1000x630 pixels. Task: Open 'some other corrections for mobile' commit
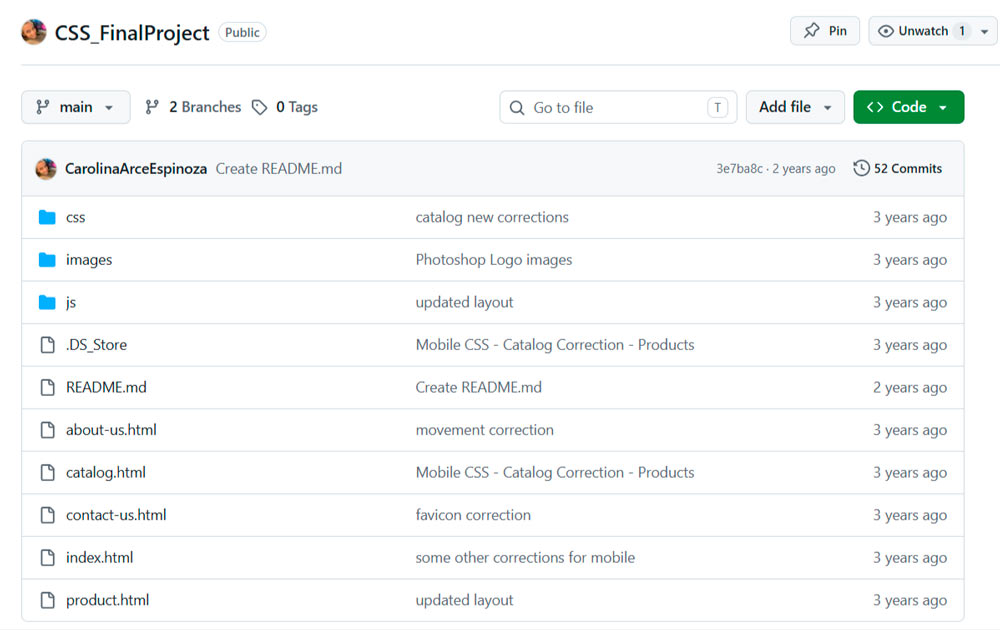pos(526,557)
